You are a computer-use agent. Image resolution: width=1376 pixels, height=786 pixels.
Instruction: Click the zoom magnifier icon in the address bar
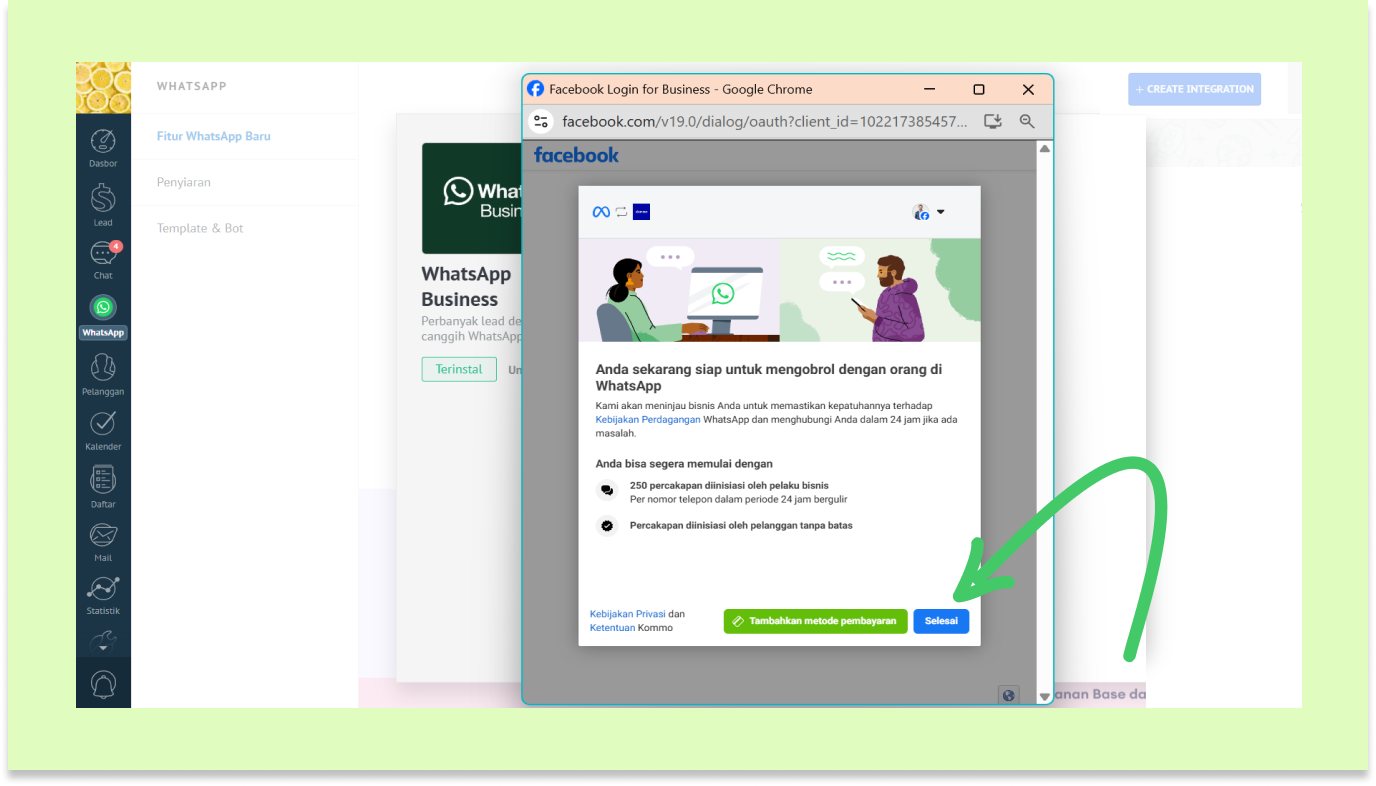1027,121
